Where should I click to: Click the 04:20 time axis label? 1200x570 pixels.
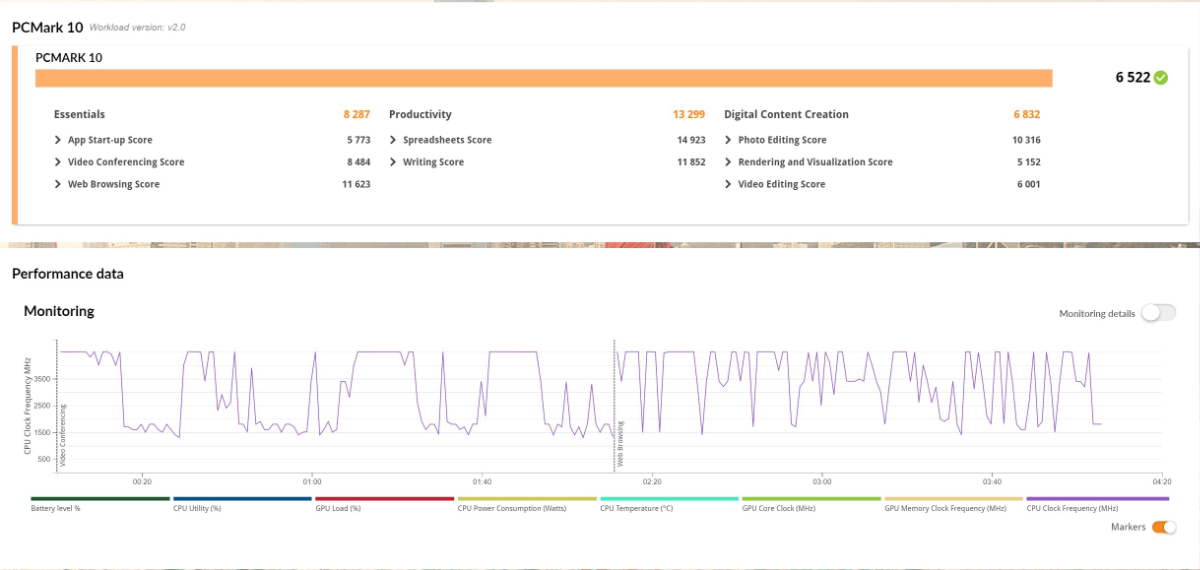[x=1160, y=480]
